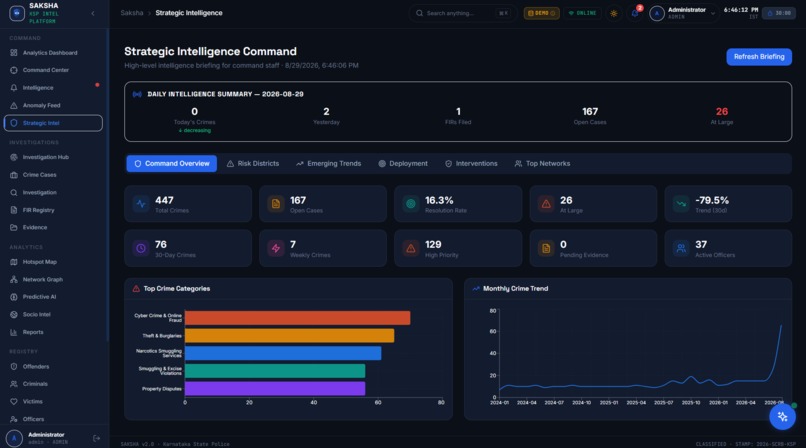This screenshot has width=806, height=448.
Task: Click the Monthly Crime Trend title
Action: click(x=516, y=289)
